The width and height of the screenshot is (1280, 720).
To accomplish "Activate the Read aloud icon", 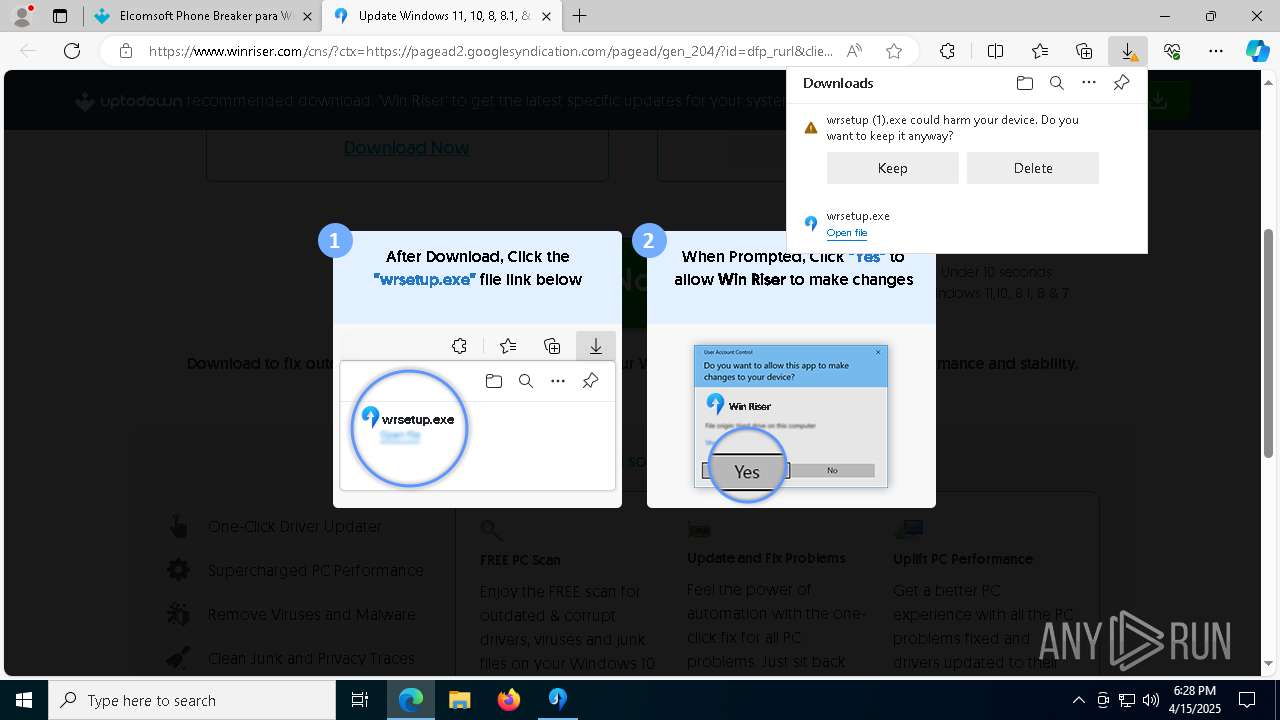I will click(854, 51).
